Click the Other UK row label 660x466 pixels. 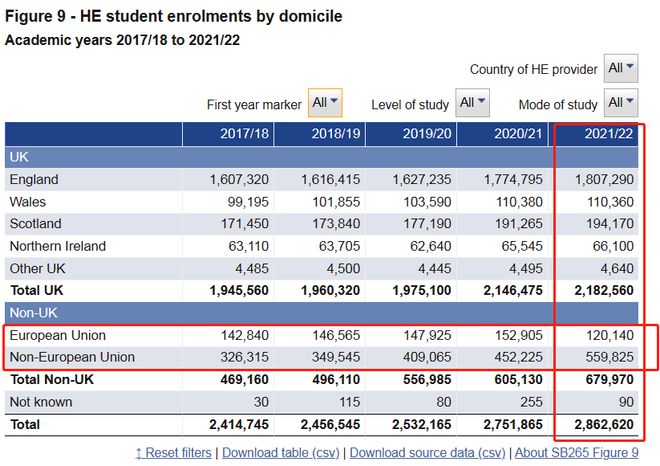pyautogui.click(x=37, y=268)
